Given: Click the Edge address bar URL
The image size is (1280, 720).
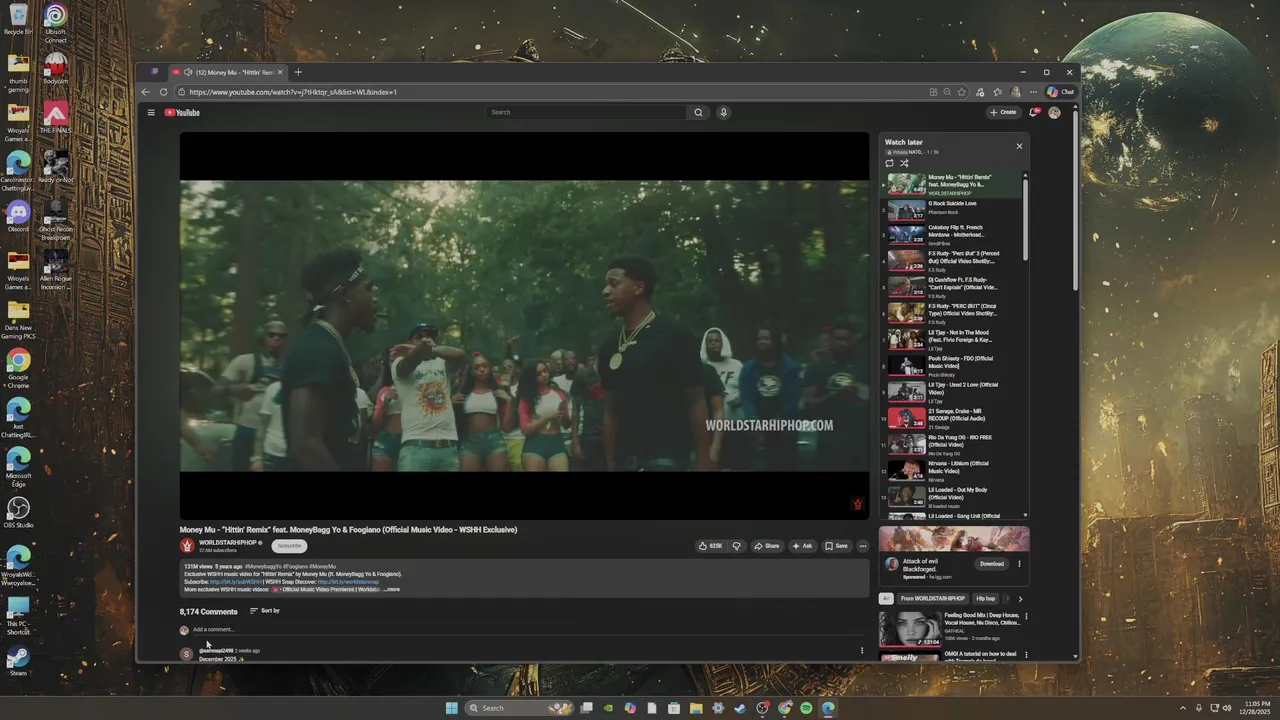Looking at the screenshot, I should (x=293, y=92).
